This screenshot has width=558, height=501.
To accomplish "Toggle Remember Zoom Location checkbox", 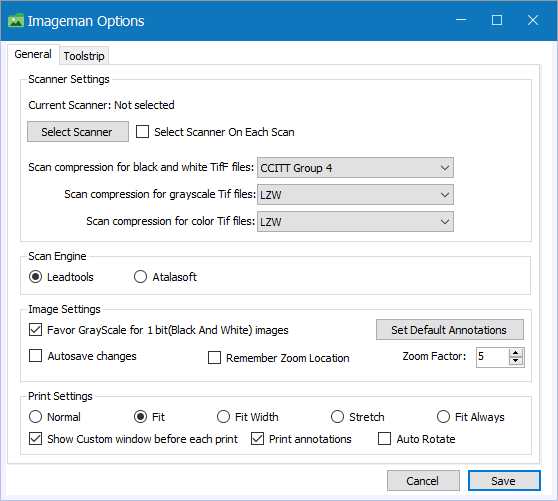I will click(x=214, y=358).
